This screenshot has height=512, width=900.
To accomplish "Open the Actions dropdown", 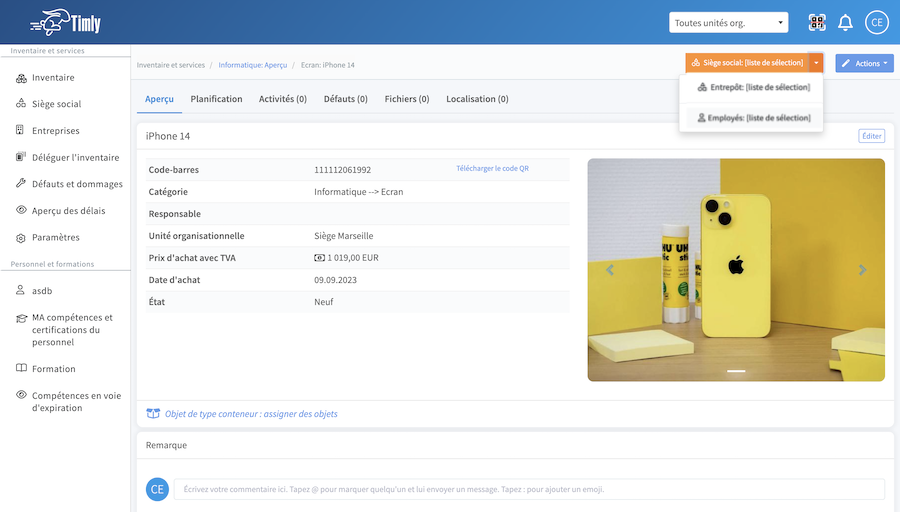I will click(864, 63).
